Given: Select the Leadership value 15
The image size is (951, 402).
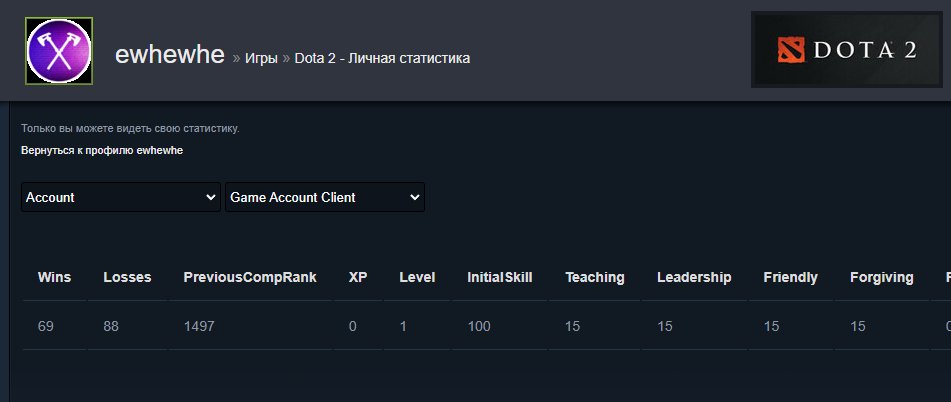Looking at the screenshot, I should (665, 326).
